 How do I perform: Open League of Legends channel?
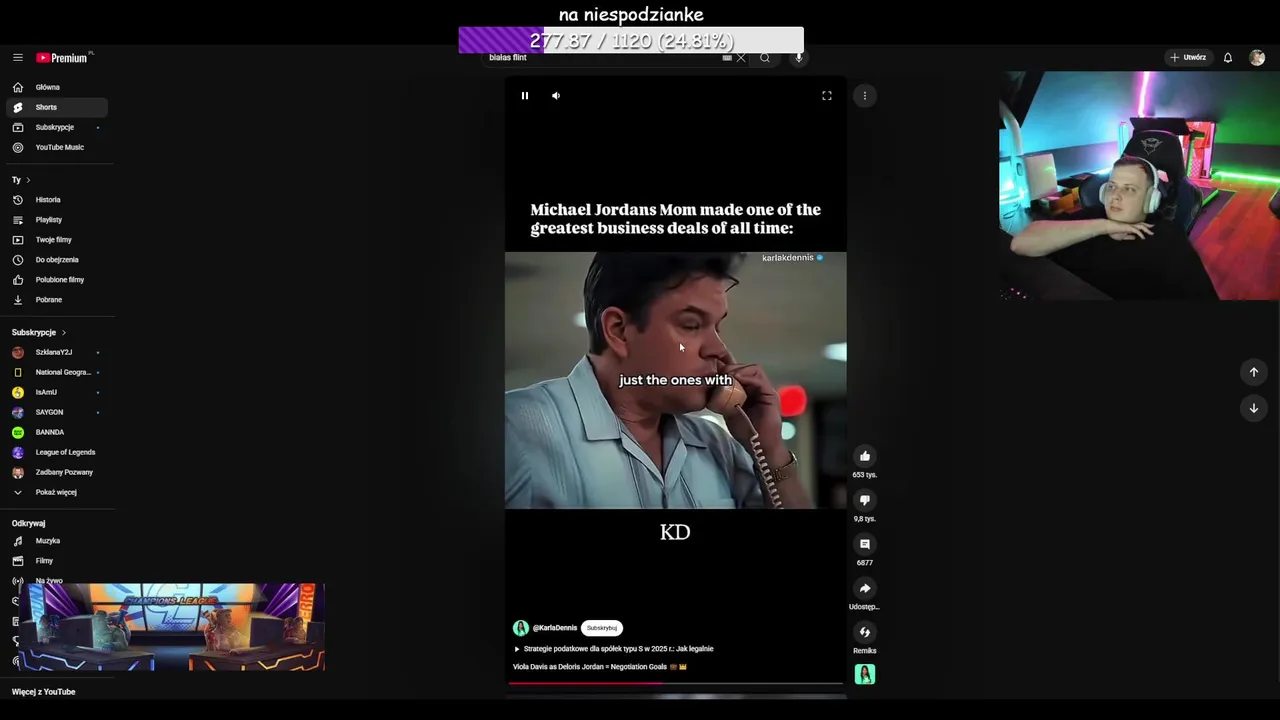tap(56, 452)
